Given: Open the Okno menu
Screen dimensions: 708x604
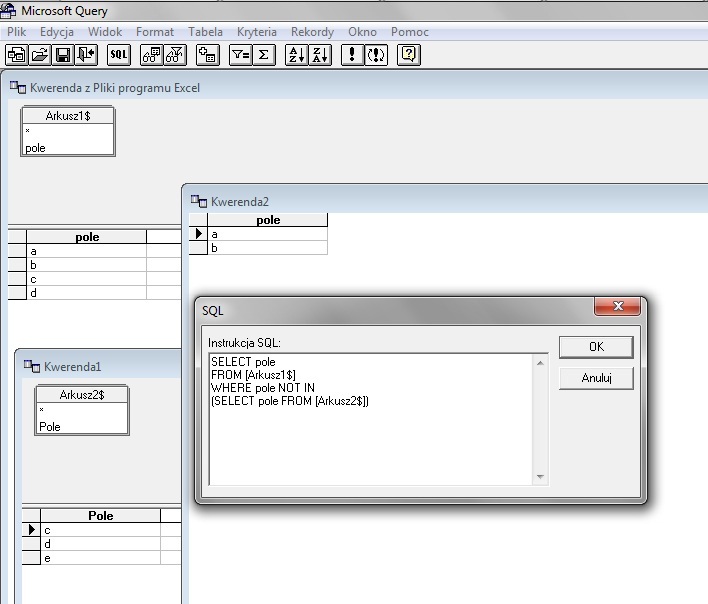Looking at the screenshot, I should pyautogui.click(x=363, y=32).
